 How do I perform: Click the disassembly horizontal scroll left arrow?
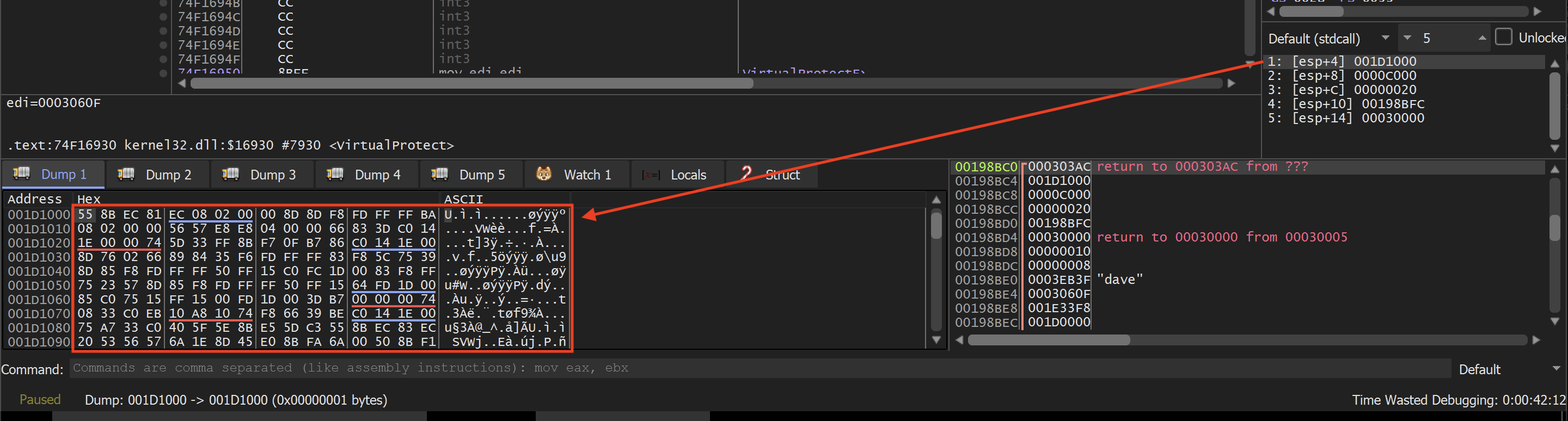[x=181, y=83]
